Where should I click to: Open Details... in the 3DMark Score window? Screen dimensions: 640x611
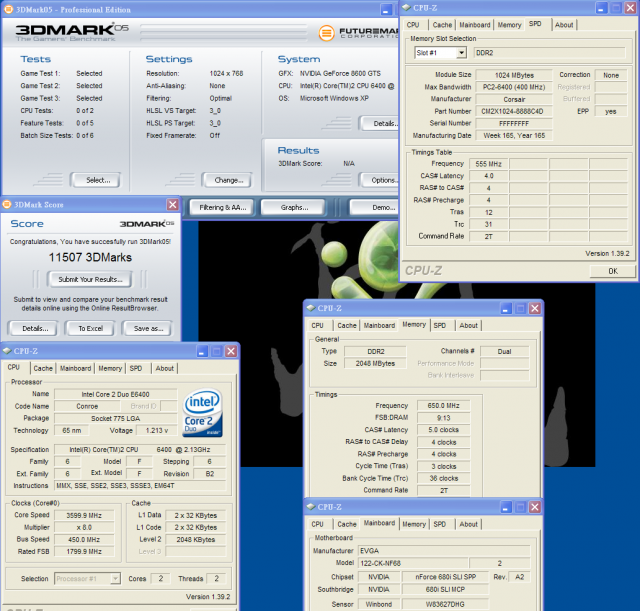(34, 329)
